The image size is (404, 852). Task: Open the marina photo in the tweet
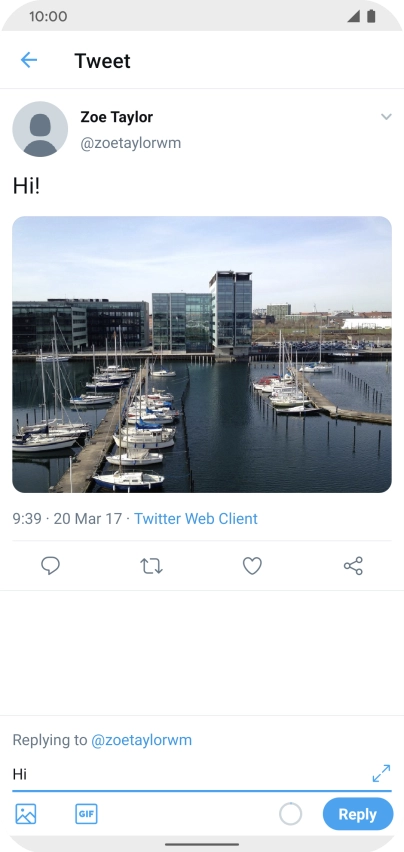pyautogui.click(x=202, y=354)
